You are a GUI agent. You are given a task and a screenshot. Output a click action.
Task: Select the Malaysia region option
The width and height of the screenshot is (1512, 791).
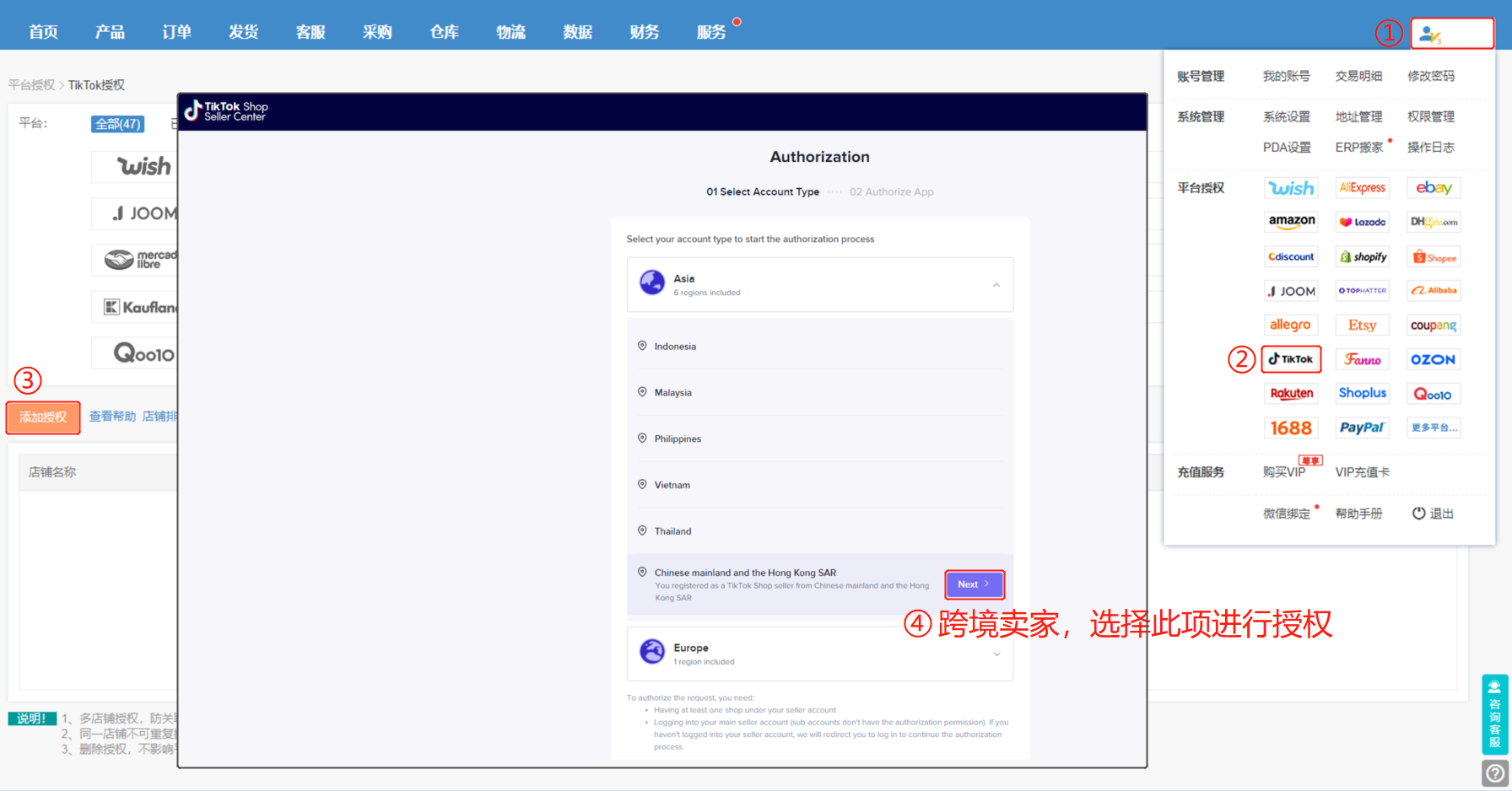click(x=672, y=392)
